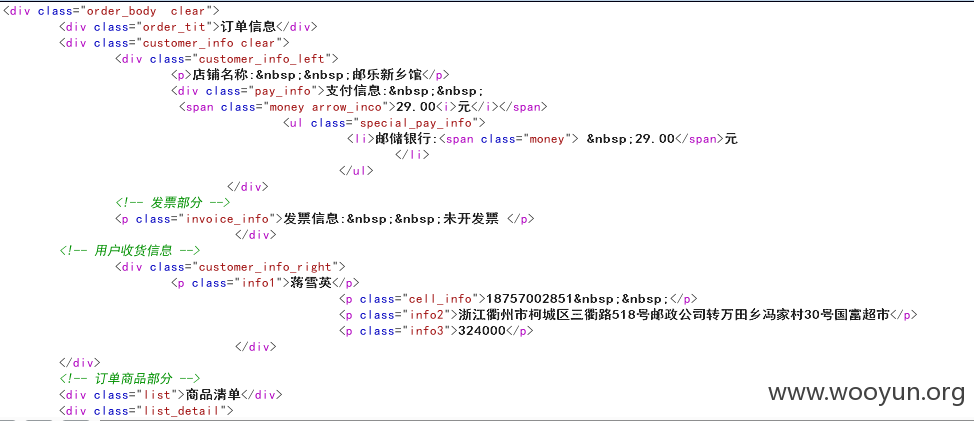Click the special_pay_info ul opening tag
The image size is (974, 421).
pos(385,123)
